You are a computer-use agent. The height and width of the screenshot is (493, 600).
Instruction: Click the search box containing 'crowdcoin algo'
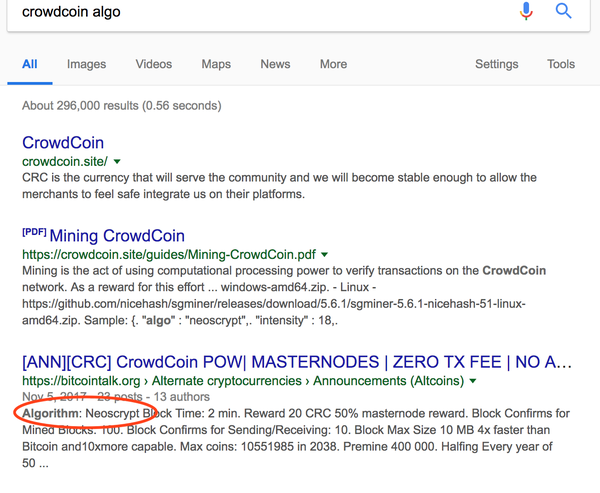(x=250, y=12)
